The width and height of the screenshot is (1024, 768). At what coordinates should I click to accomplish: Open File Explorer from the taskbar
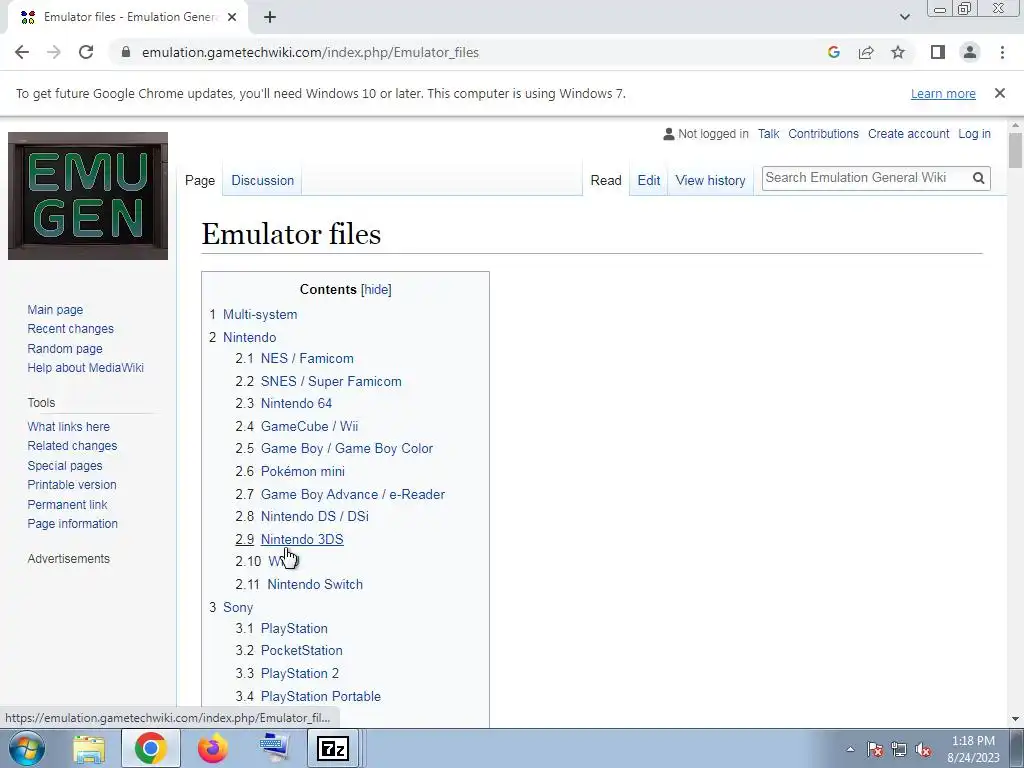89,748
